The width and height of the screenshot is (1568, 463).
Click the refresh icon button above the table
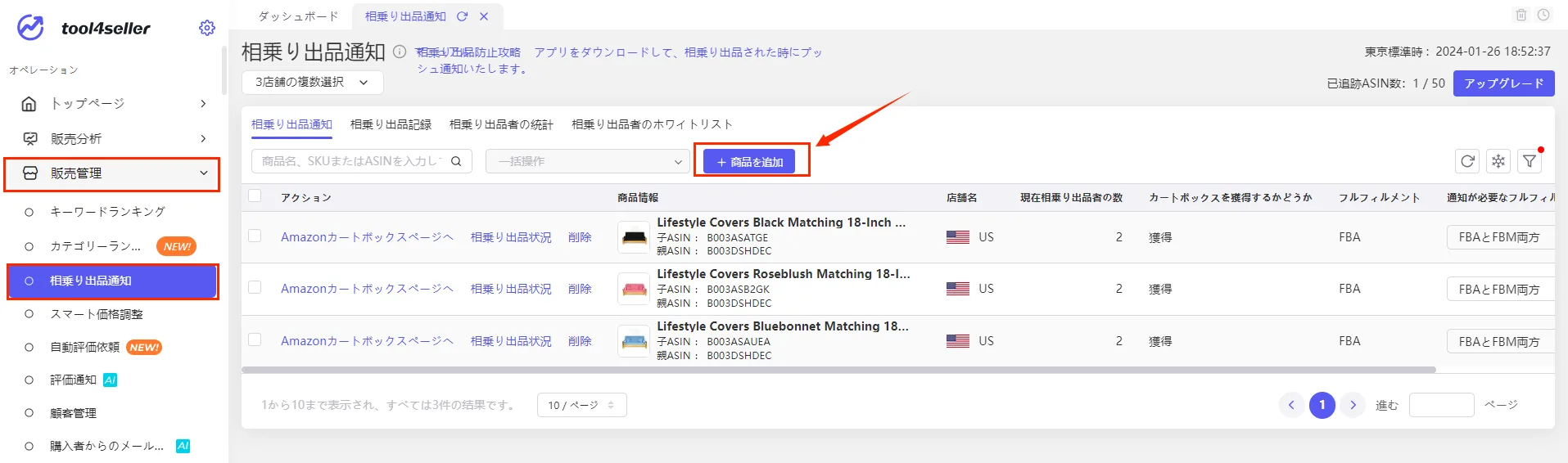click(1467, 161)
